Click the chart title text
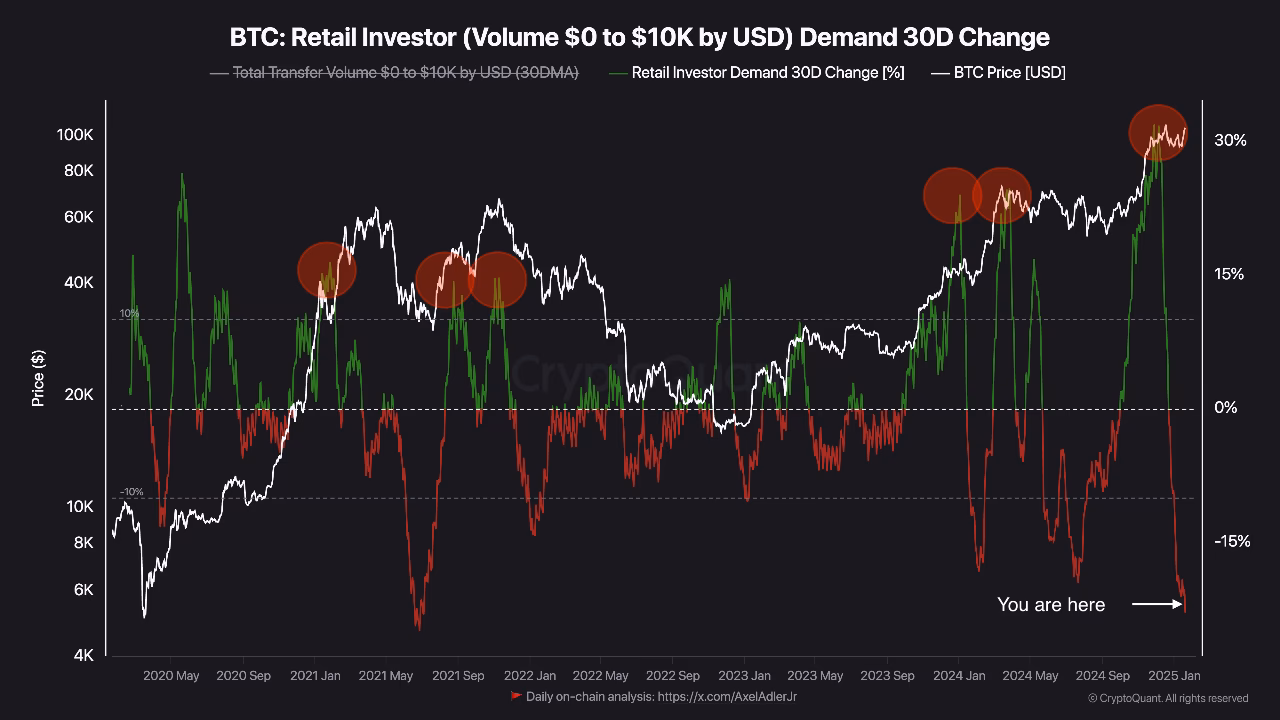Viewport: 1280px width, 720px height. click(x=640, y=37)
